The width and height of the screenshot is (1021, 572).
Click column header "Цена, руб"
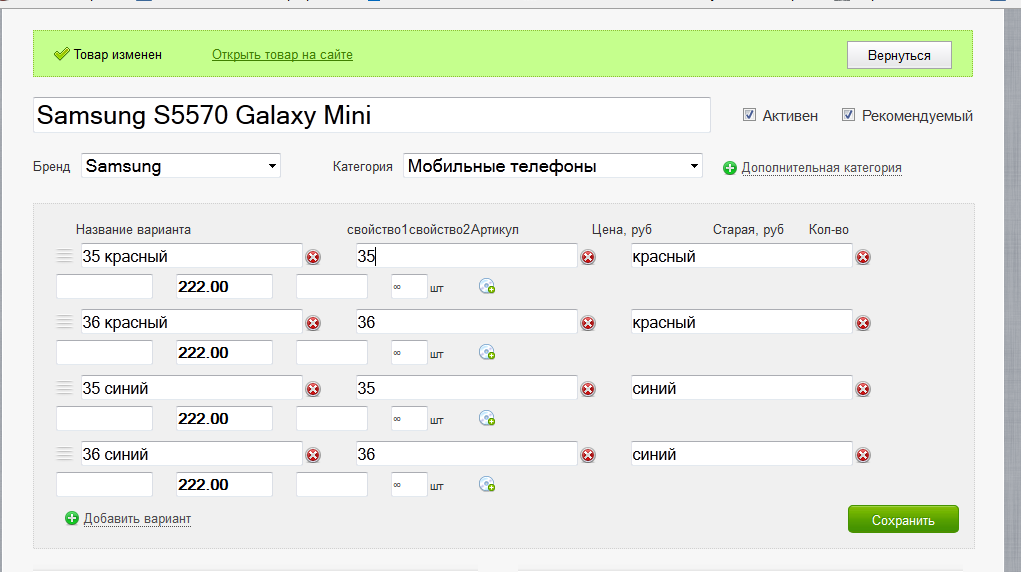pos(622,229)
